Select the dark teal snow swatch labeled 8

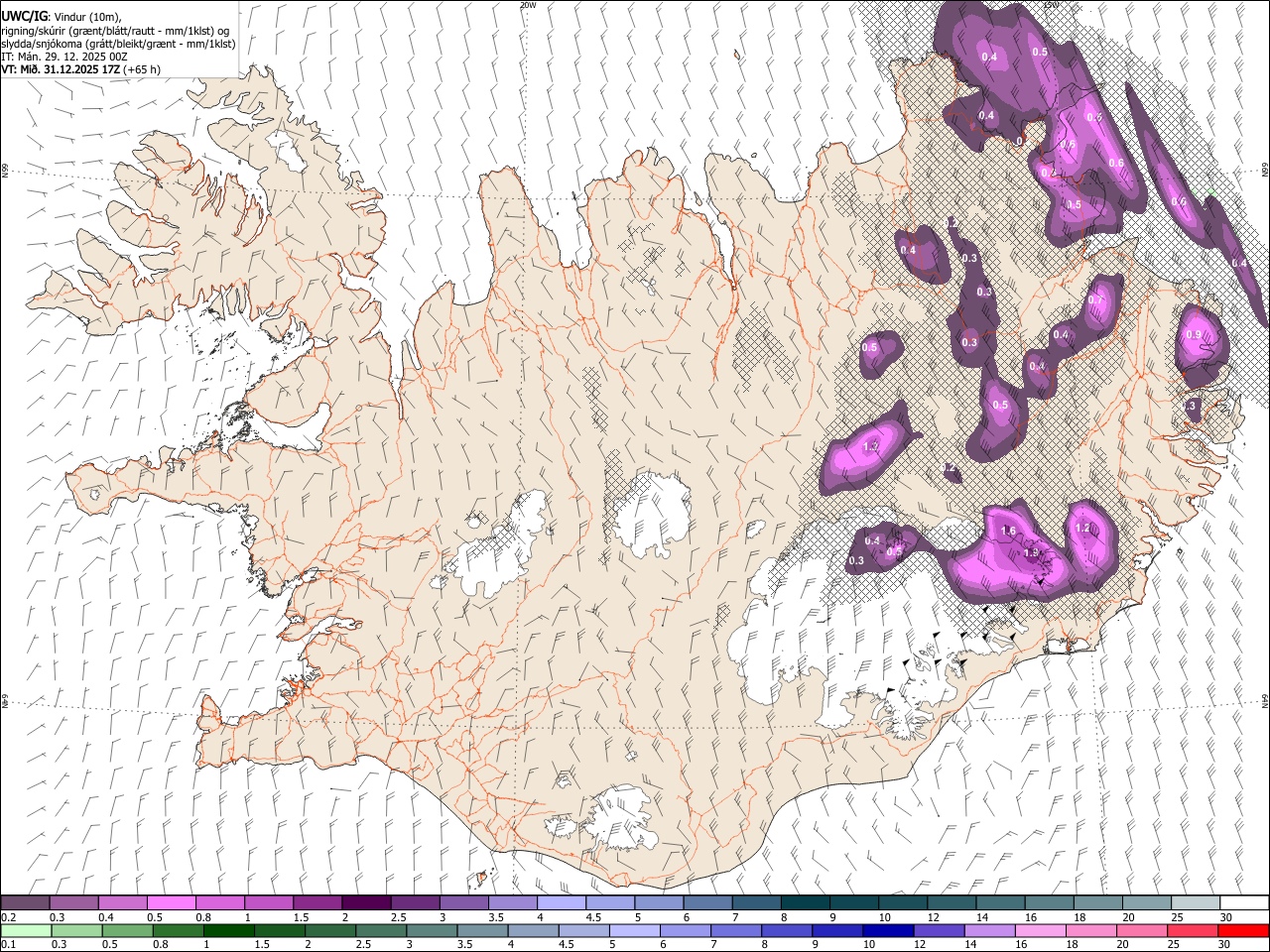[806, 903]
